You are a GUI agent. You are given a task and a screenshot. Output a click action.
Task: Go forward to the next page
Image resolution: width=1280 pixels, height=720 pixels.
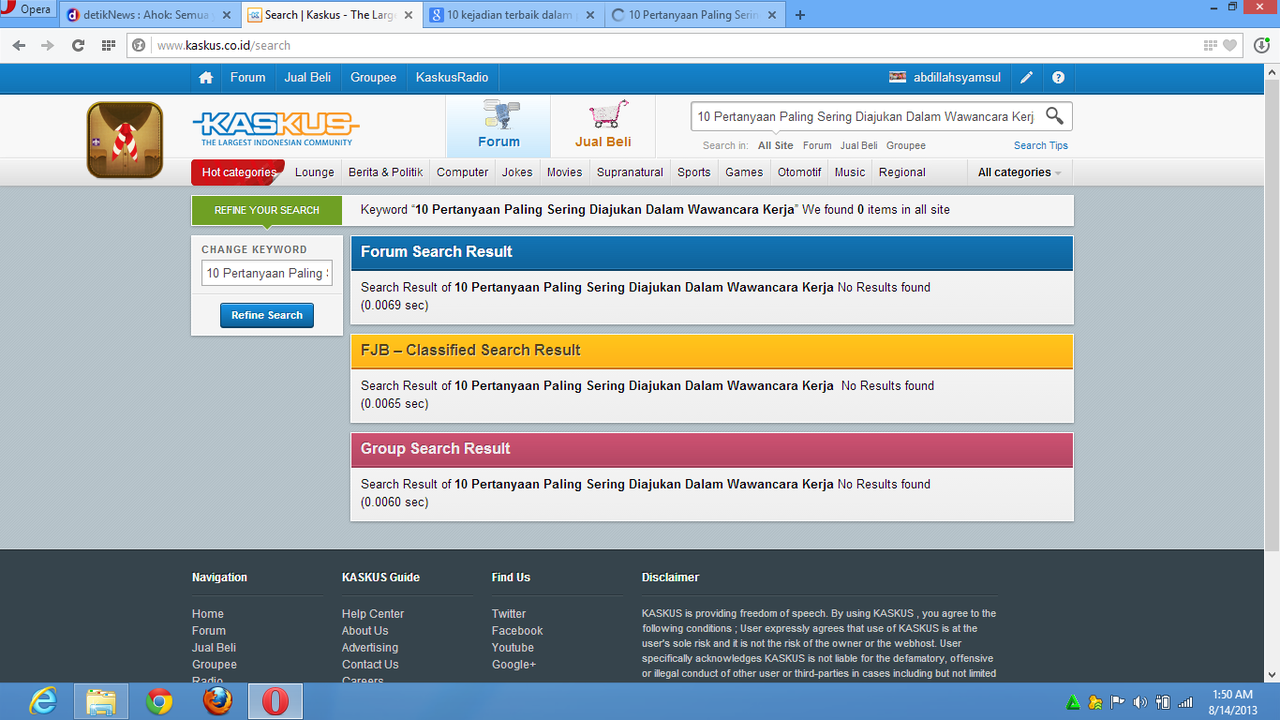47,45
